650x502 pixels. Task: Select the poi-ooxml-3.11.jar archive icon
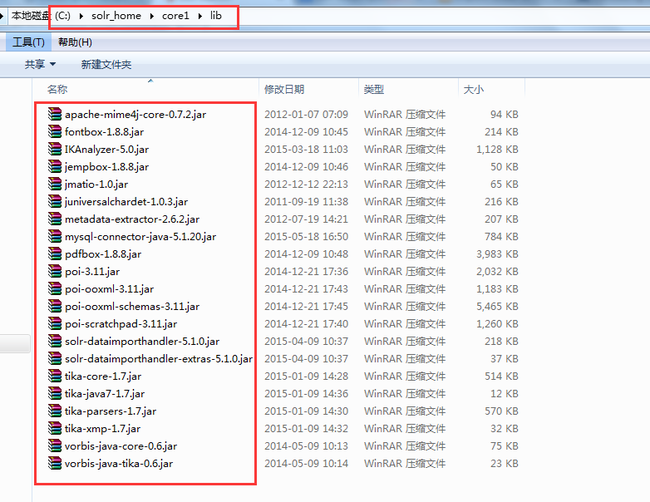tap(55, 289)
